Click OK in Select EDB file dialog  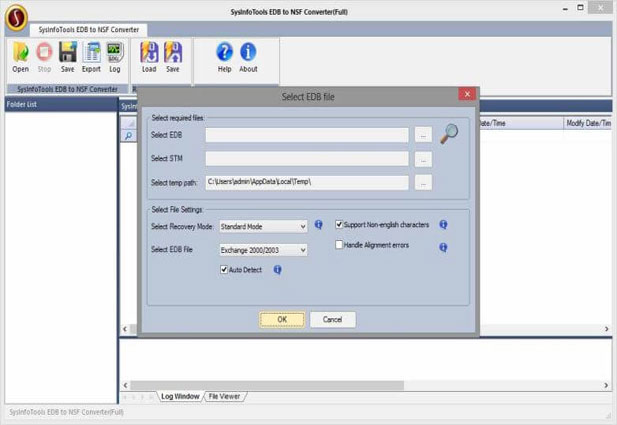282,320
